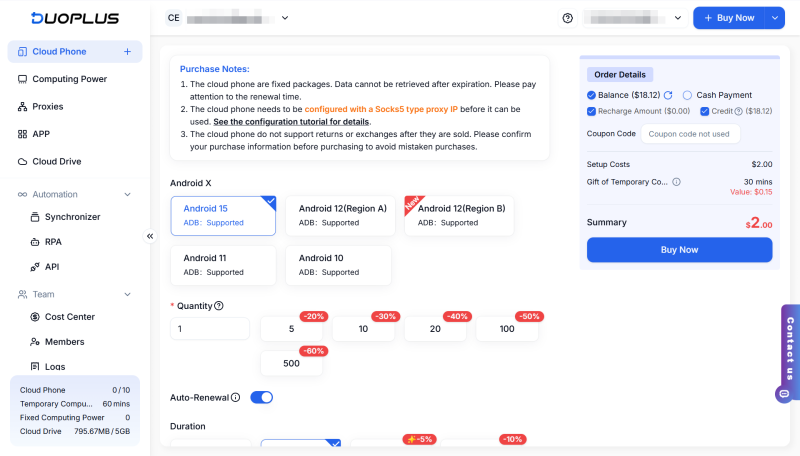
Task: Click Buy Now button in Order Details
Action: [679, 250]
